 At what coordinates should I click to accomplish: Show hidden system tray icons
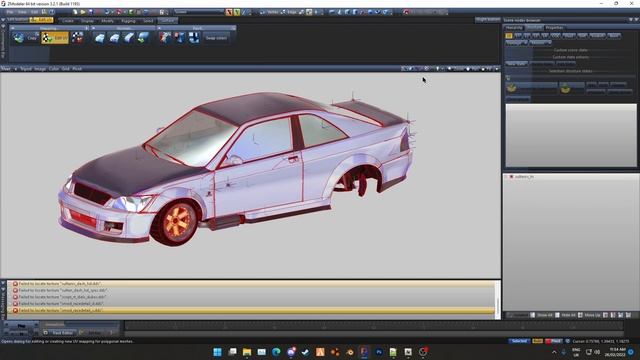(554, 352)
